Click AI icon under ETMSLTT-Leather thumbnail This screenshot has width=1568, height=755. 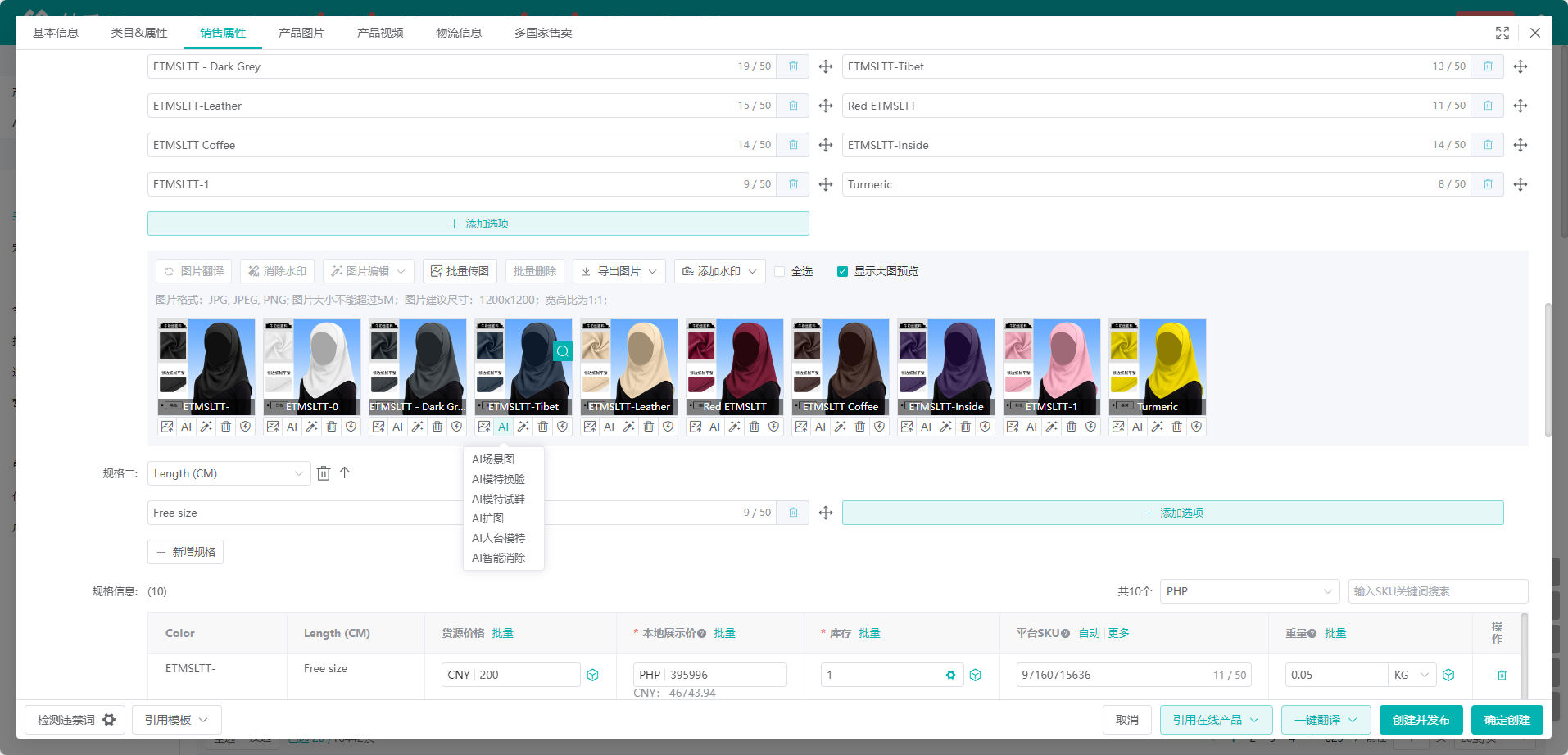click(x=609, y=427)
